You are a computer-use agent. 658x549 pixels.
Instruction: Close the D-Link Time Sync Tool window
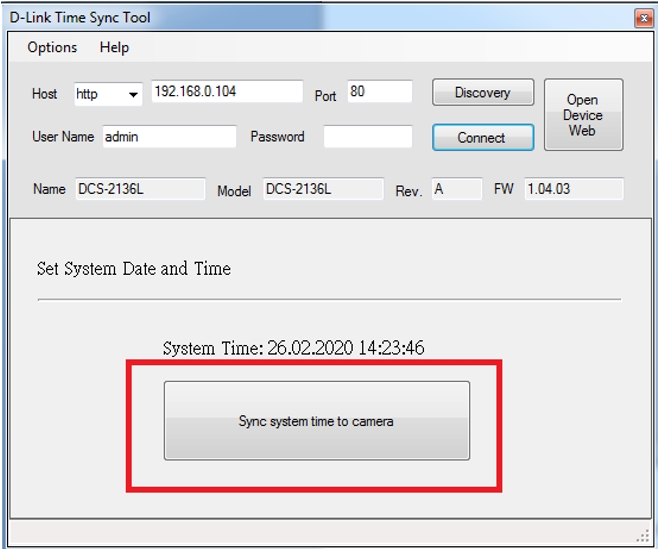(643, 19)
